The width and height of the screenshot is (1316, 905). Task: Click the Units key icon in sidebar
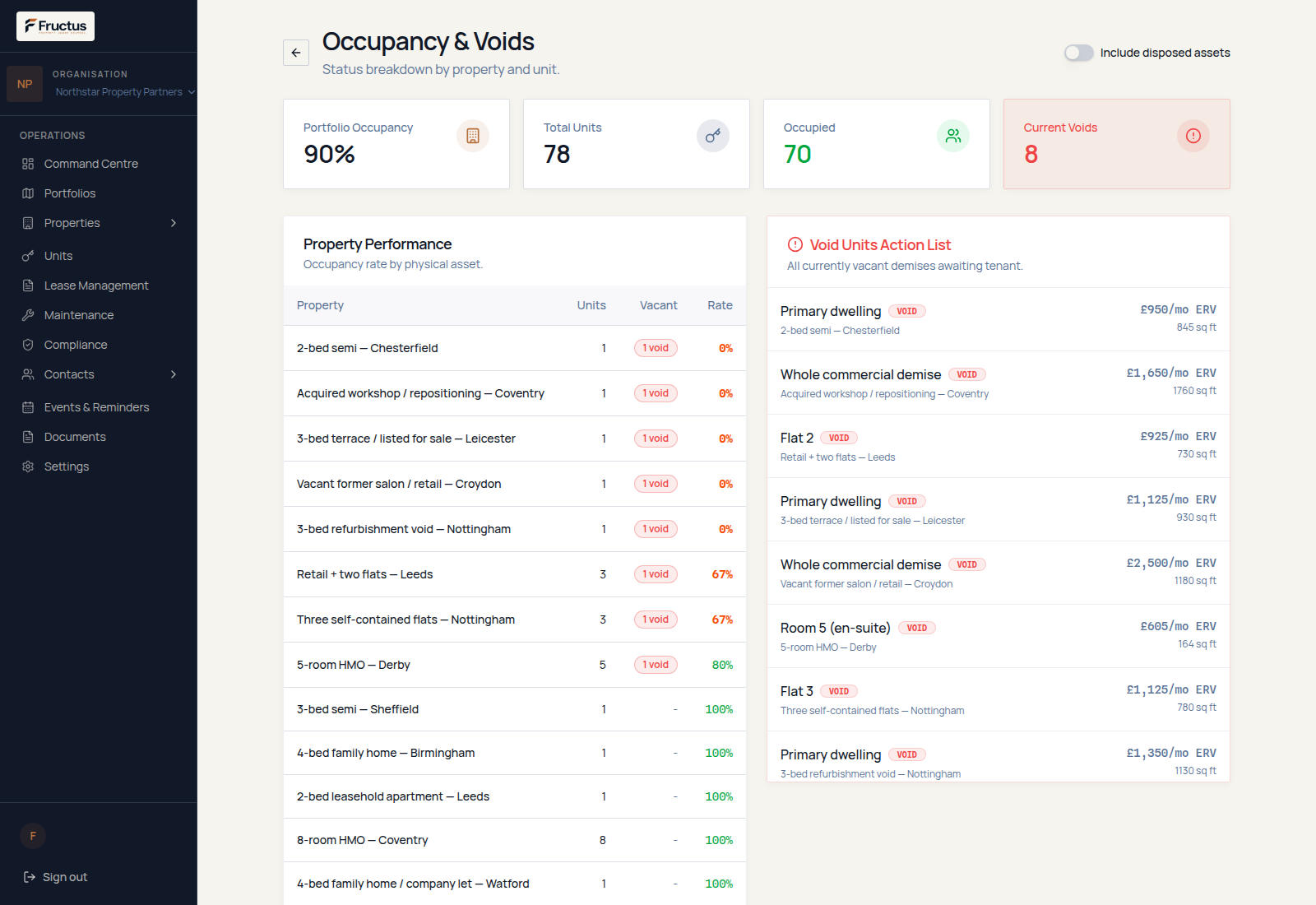pyautogui.click(x=28, y=256)
